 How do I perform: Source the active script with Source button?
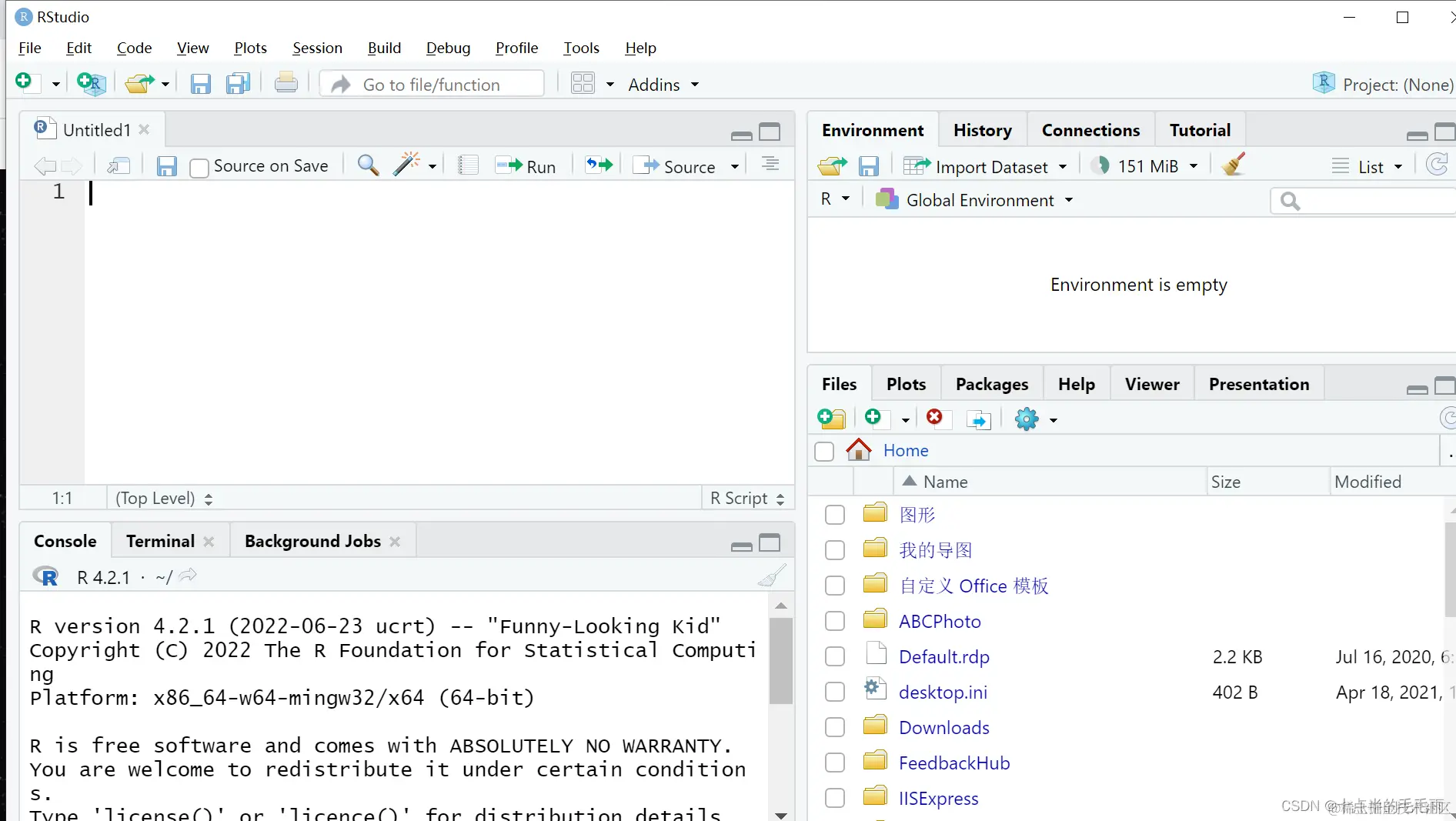(674, 166)
